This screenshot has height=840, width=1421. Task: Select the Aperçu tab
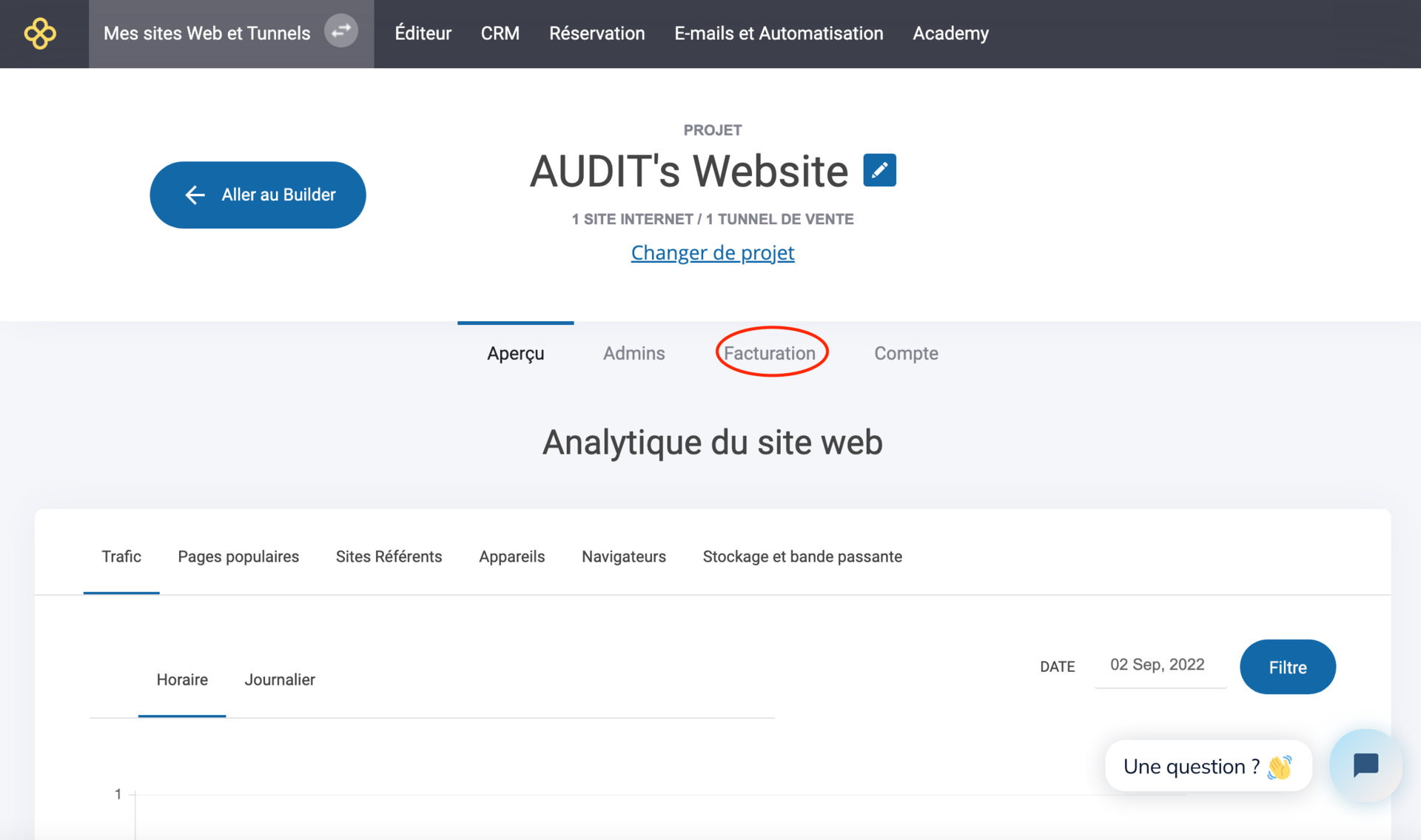(516, 353)
